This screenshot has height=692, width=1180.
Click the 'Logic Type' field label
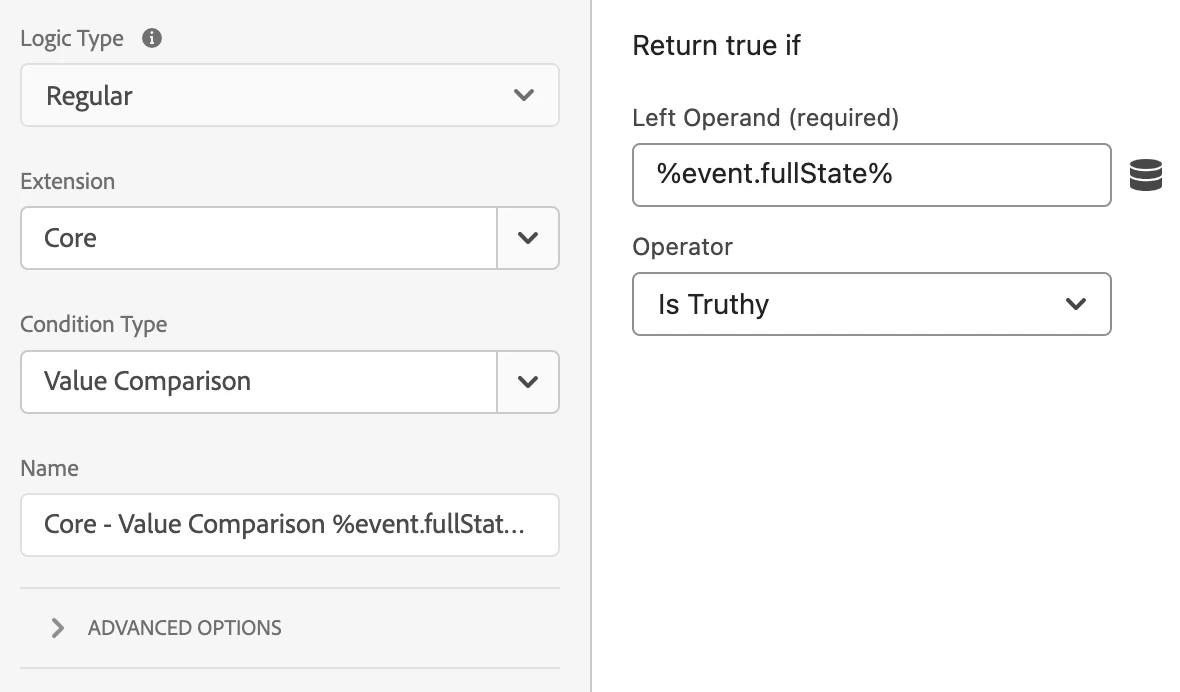(x=71, y=39)
